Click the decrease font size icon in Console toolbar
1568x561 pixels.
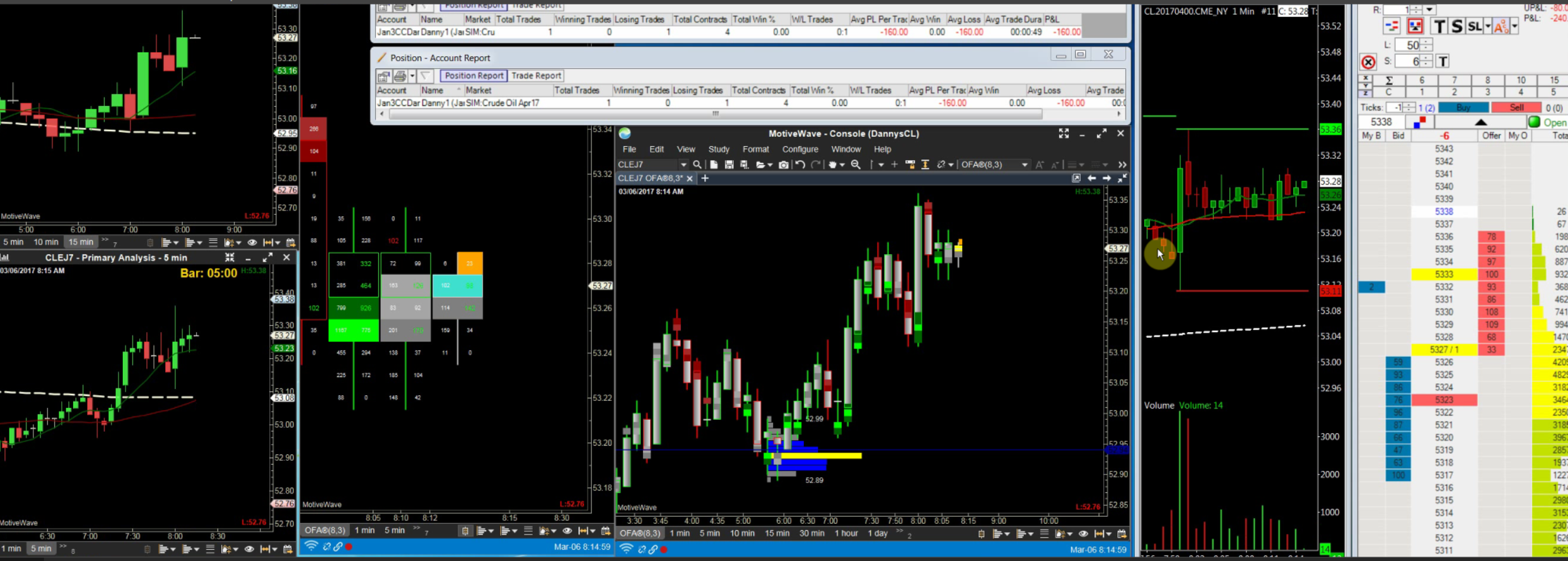click(x=1055, y=165)
